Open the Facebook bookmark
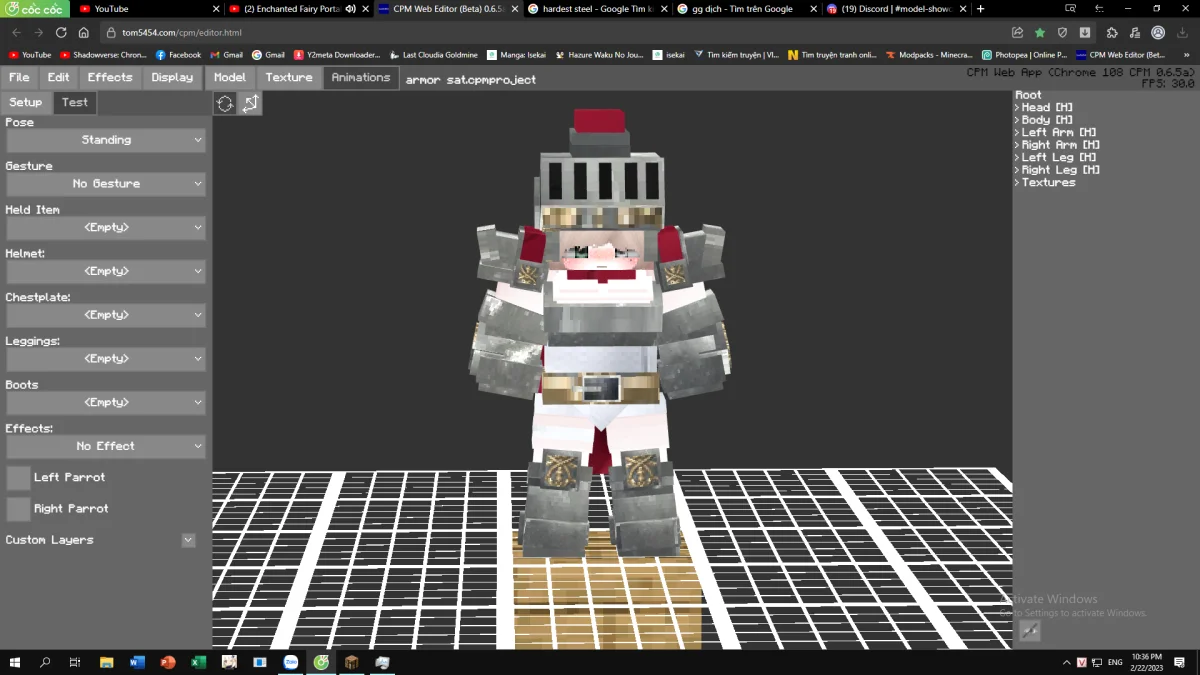 (x=177, y=55)
